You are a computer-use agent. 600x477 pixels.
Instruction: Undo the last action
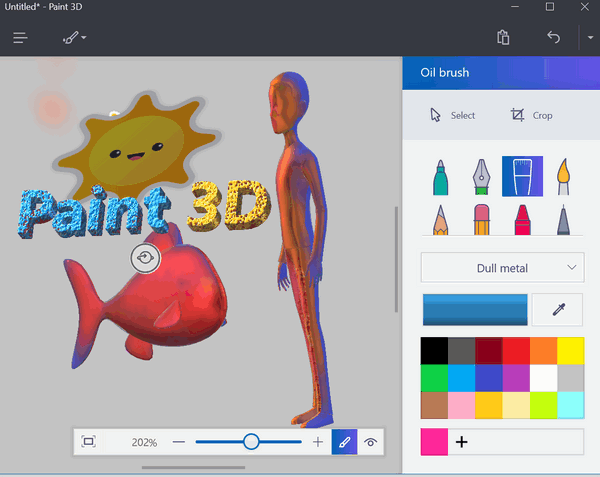pos(553,37)
